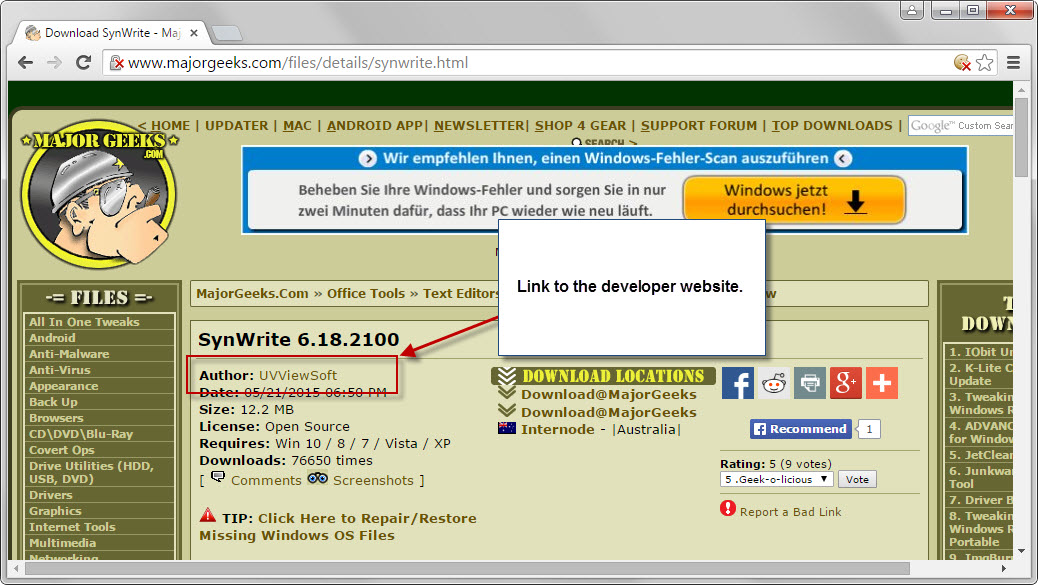Click the Screenshots binoculars icon

317,478
